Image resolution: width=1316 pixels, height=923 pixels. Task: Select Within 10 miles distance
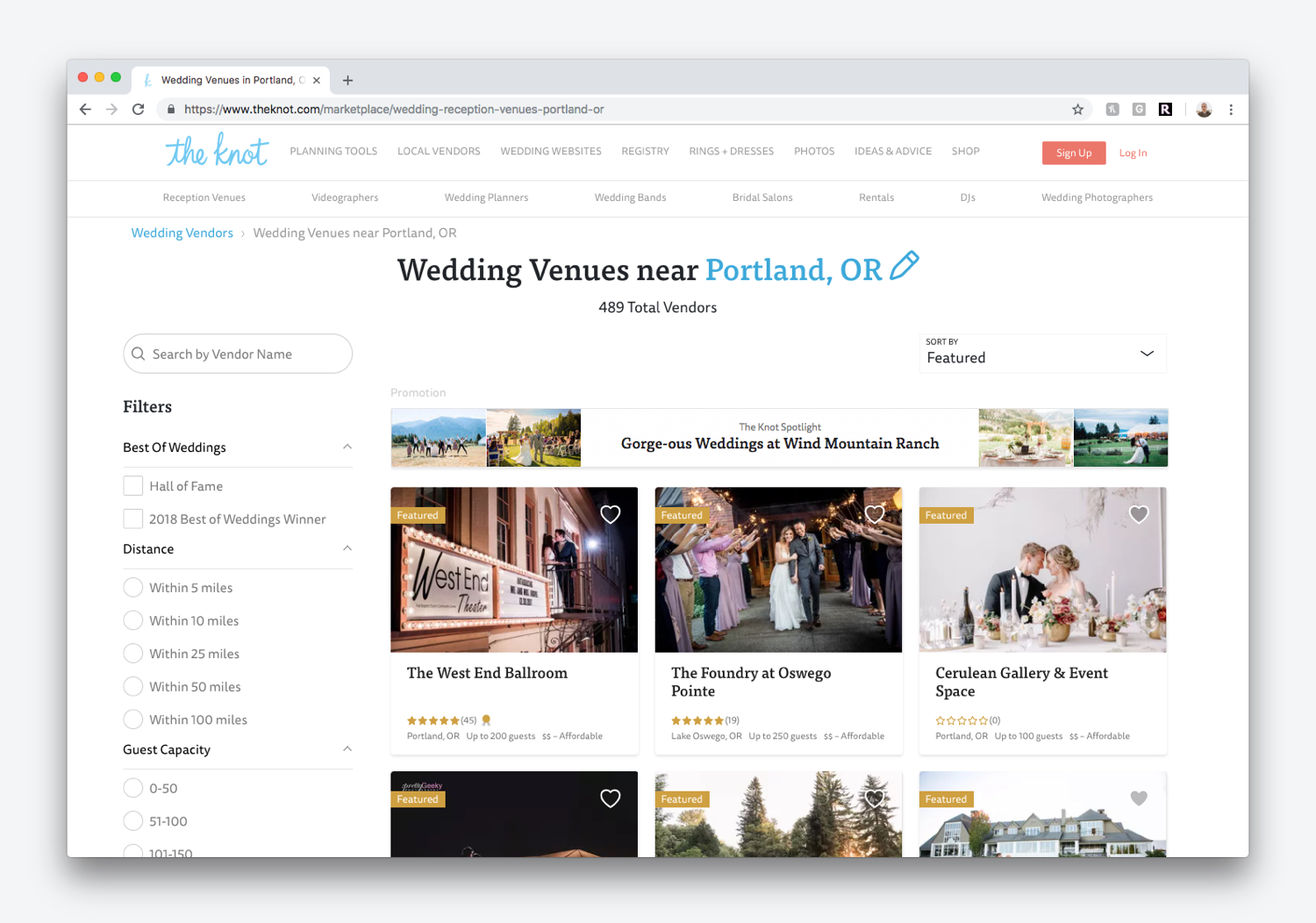[x=133, y=620]
